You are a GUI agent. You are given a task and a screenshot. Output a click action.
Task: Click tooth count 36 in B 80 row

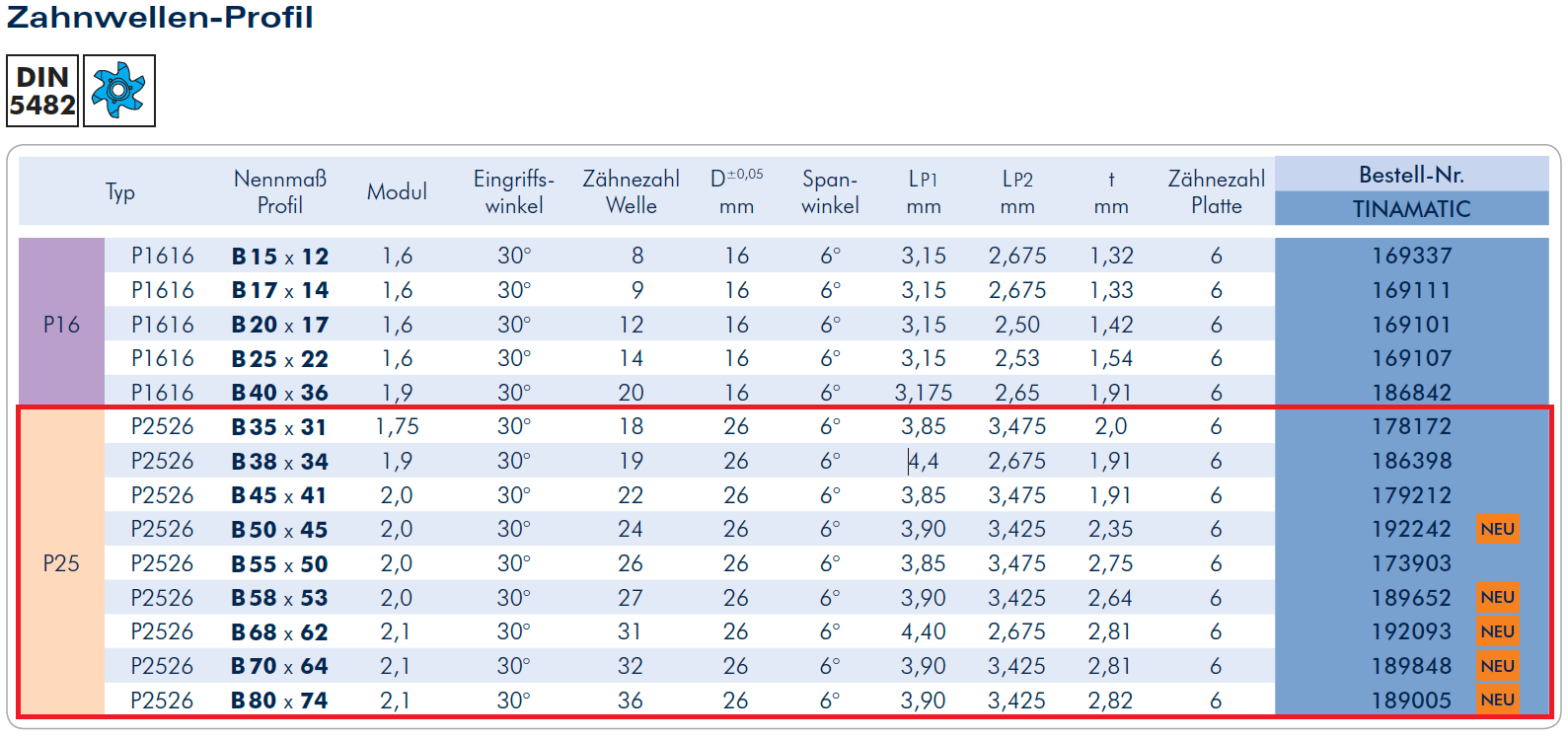pyautogui.click(x=631, y=701)
